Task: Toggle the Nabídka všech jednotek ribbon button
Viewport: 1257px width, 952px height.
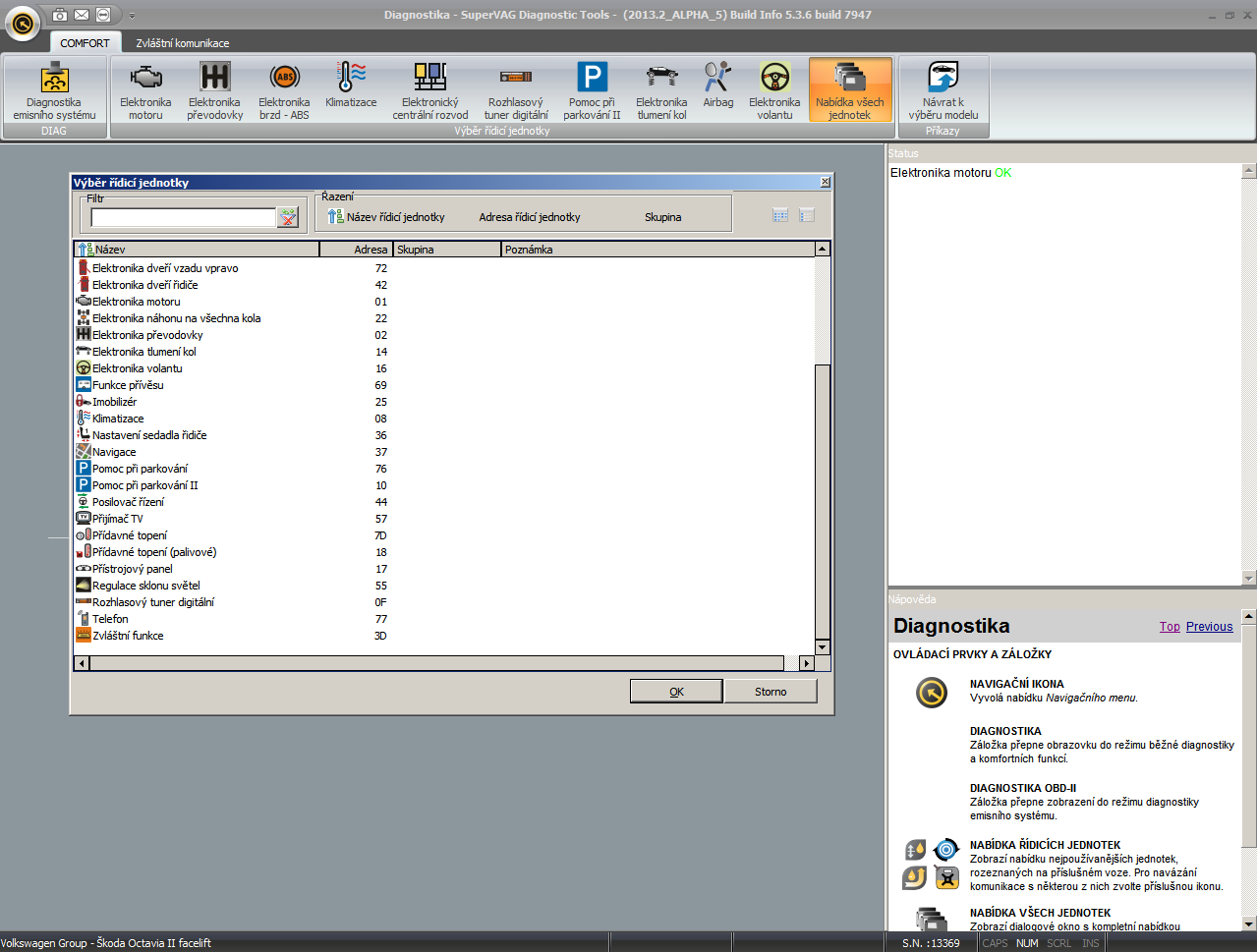Action: [850, 89]
